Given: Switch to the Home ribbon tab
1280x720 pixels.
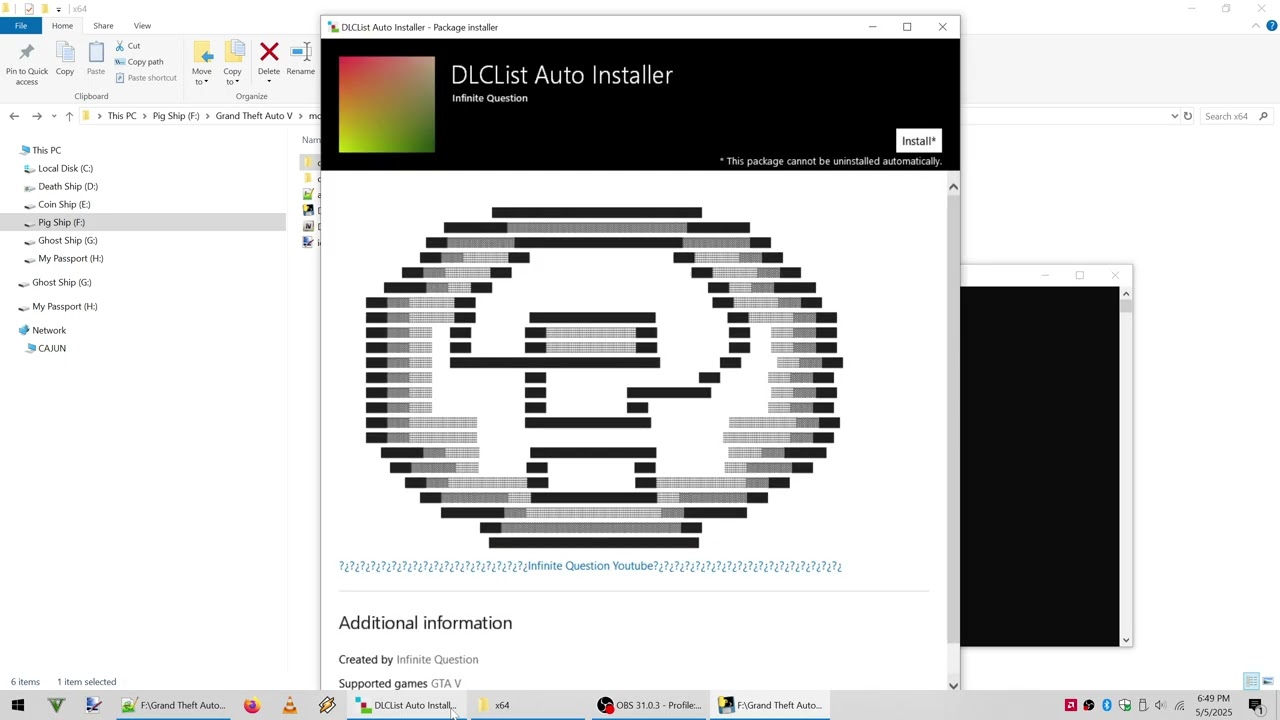Looking at the screenshot, I should [62, 26].
